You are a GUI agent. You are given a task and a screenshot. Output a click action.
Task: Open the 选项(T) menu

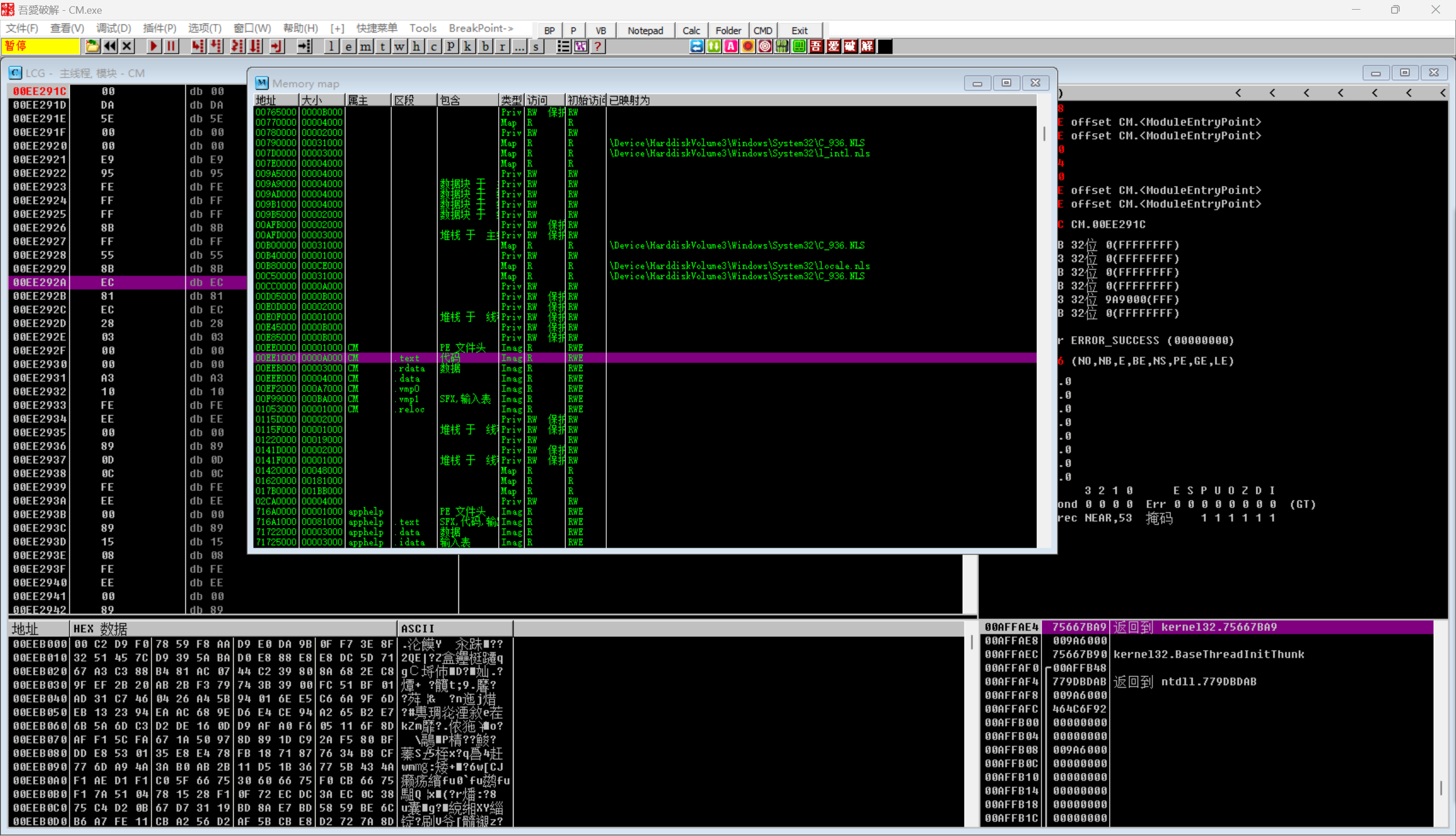[205, 28]
